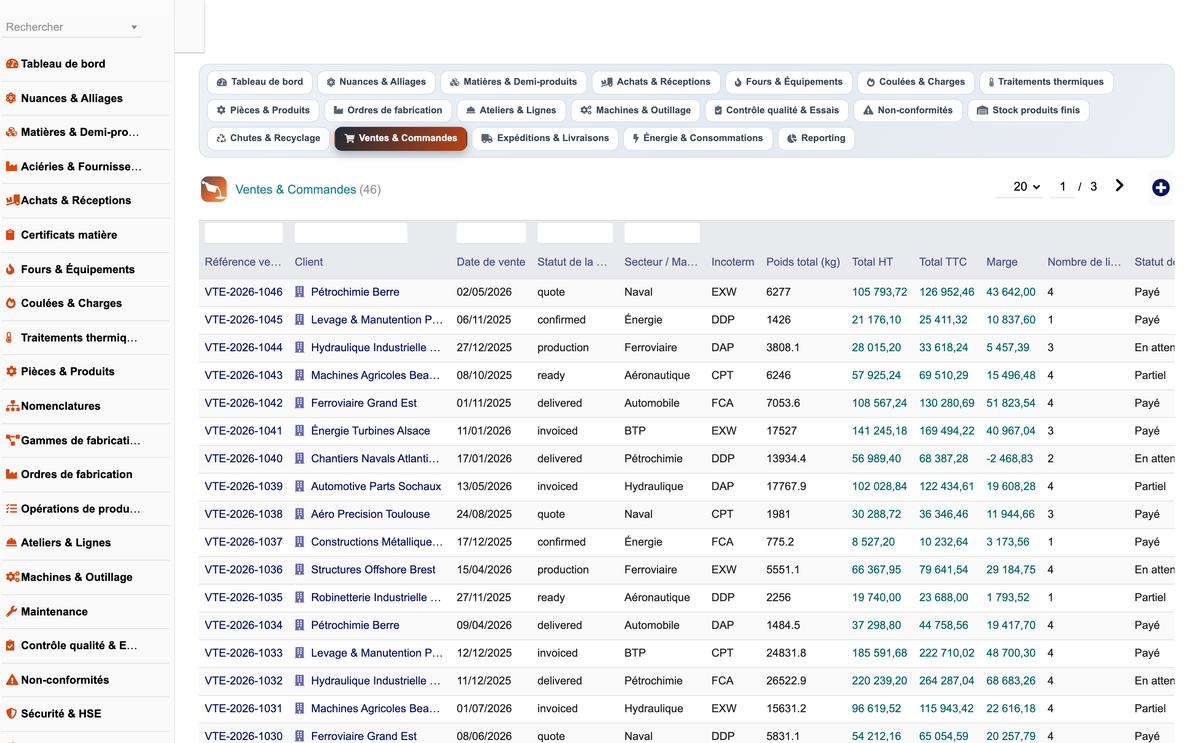
Task: Click the Ateliers & Lignes sidebar icon
Action: (12, 543)
